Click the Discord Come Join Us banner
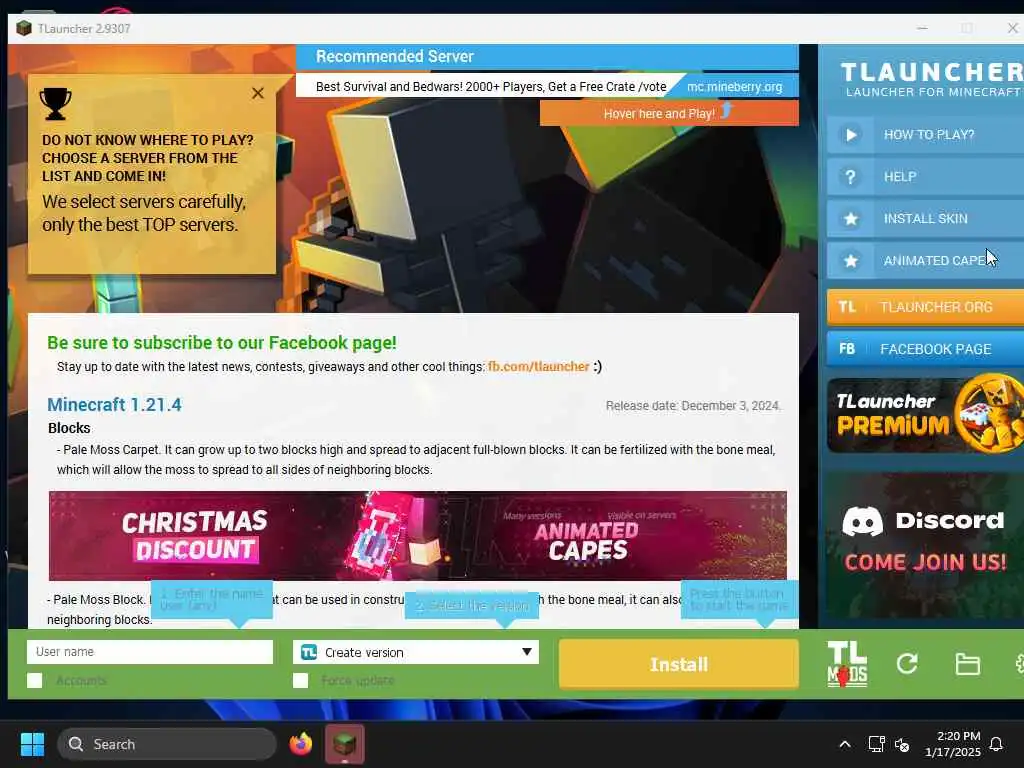The height and width of the screenshot is (768, 1024). click(x=925, y=545)
